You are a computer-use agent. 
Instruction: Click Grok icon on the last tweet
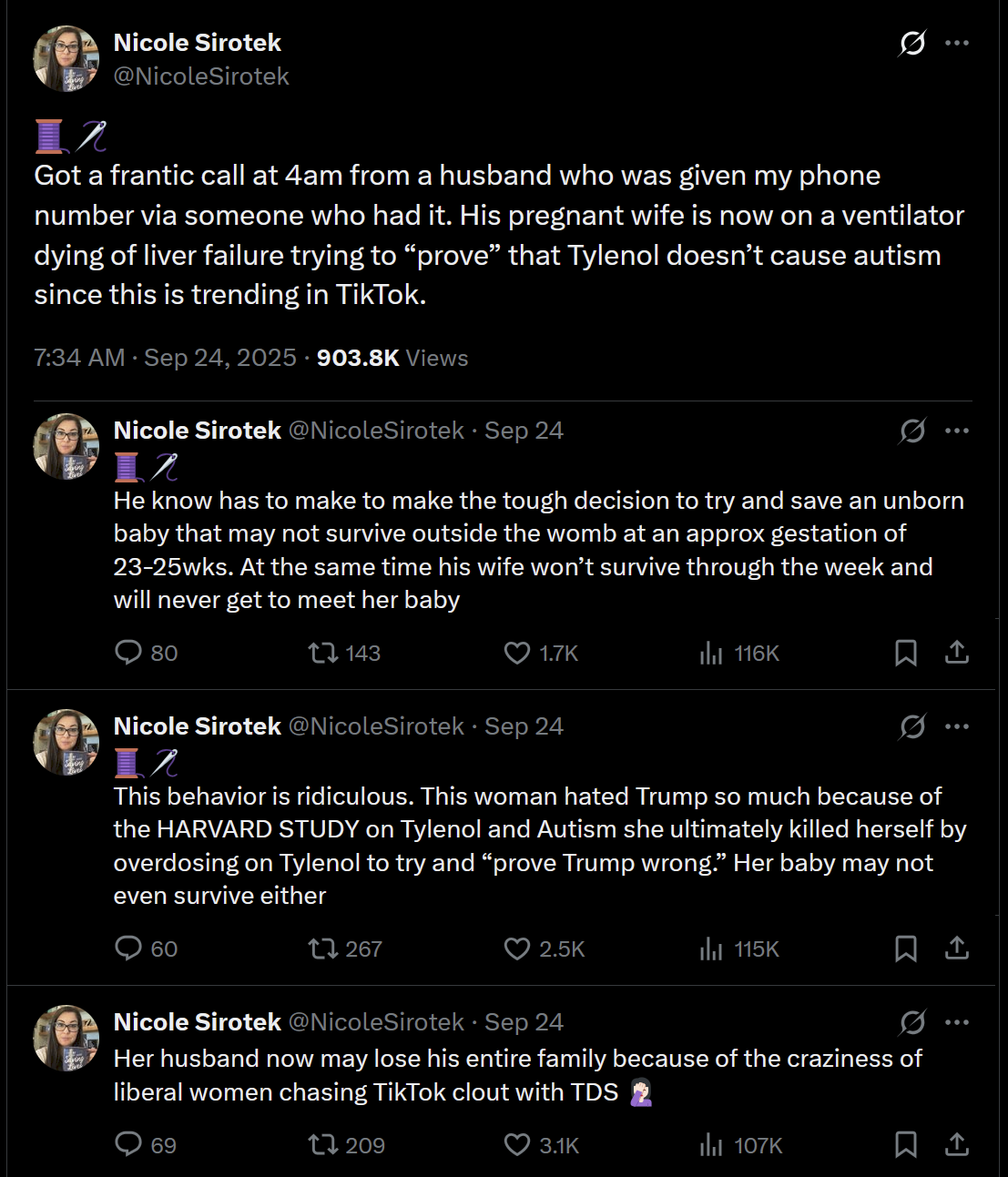click(911, 1022)
